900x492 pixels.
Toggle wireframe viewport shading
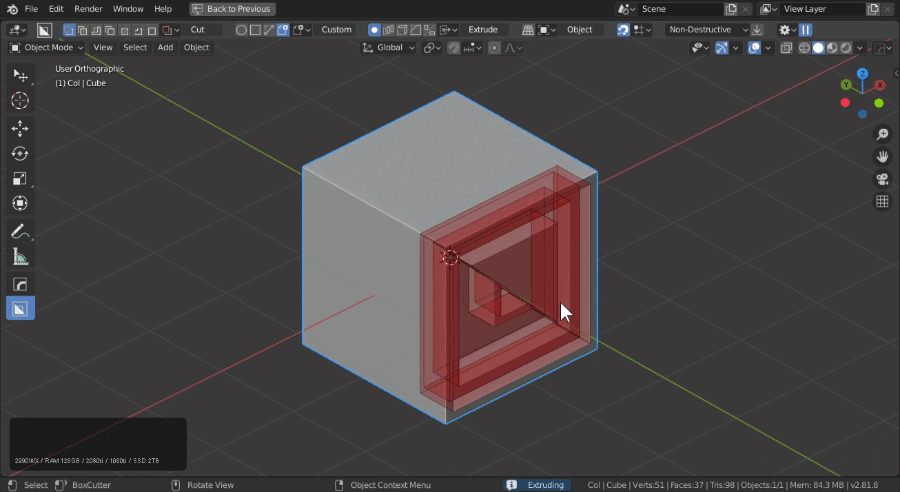pos(804,48)
